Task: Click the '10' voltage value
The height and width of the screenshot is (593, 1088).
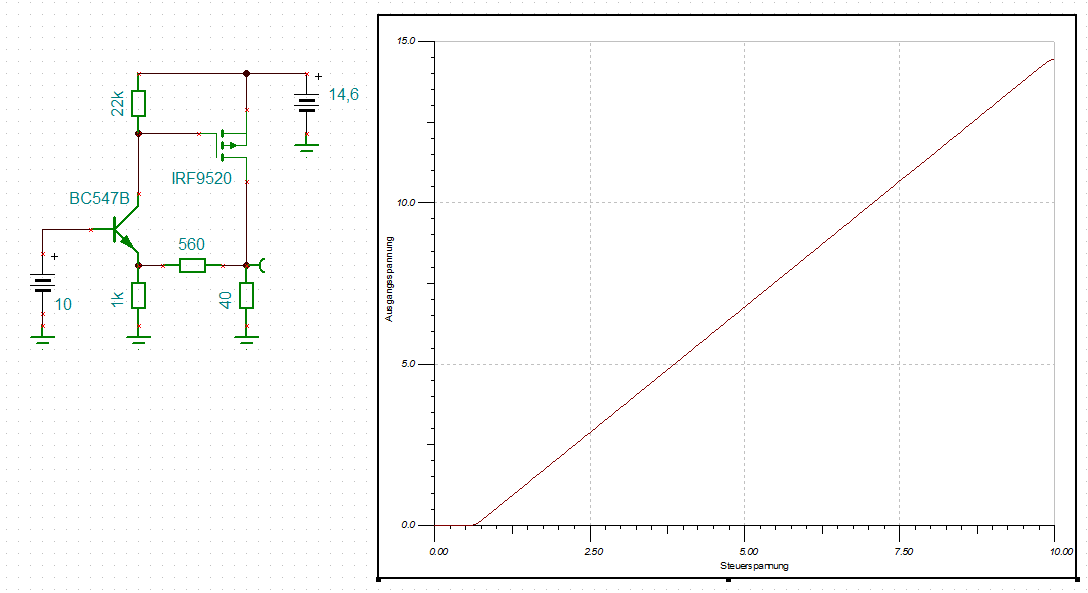Action: click(63, 304)
